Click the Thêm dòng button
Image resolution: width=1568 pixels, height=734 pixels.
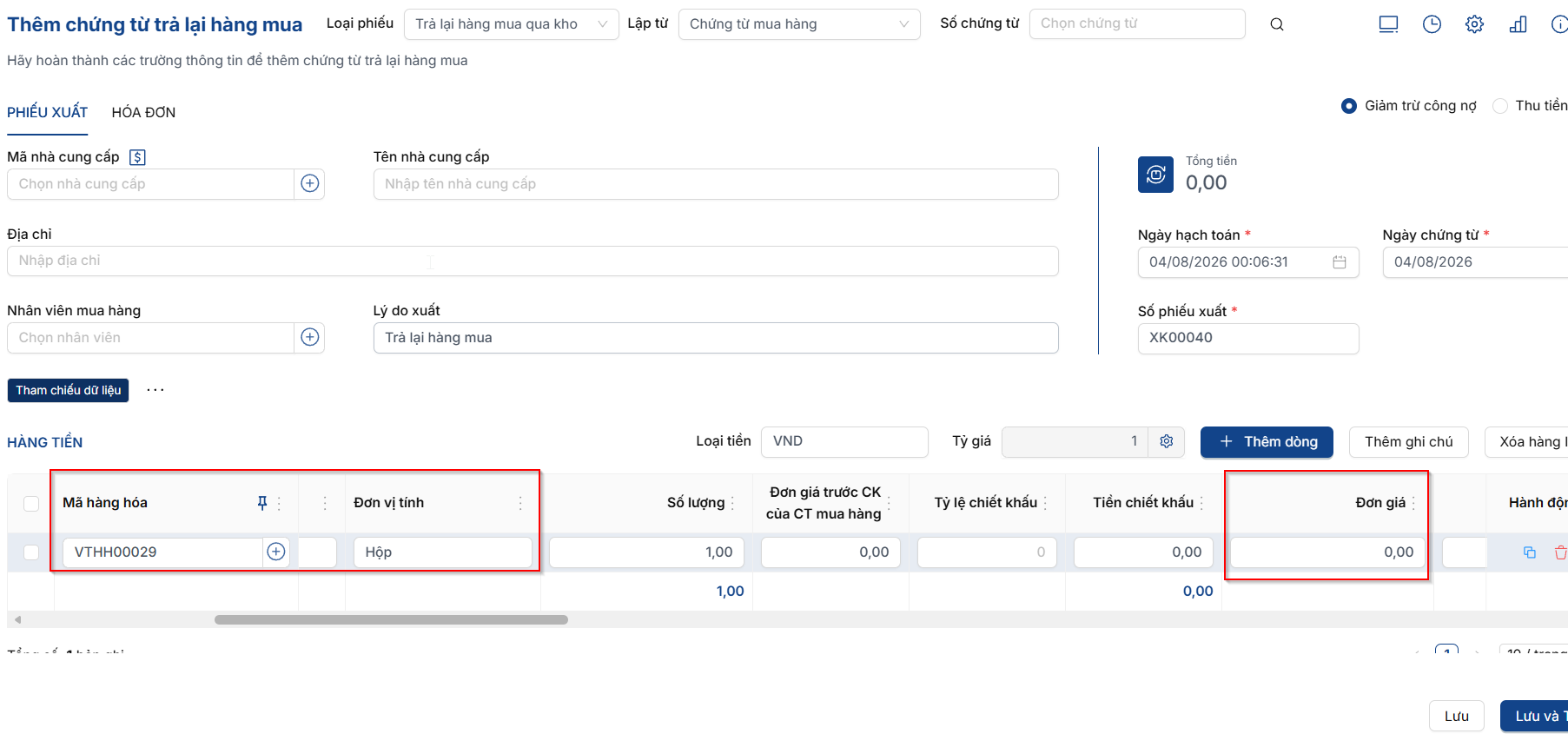click(1268, 441)
